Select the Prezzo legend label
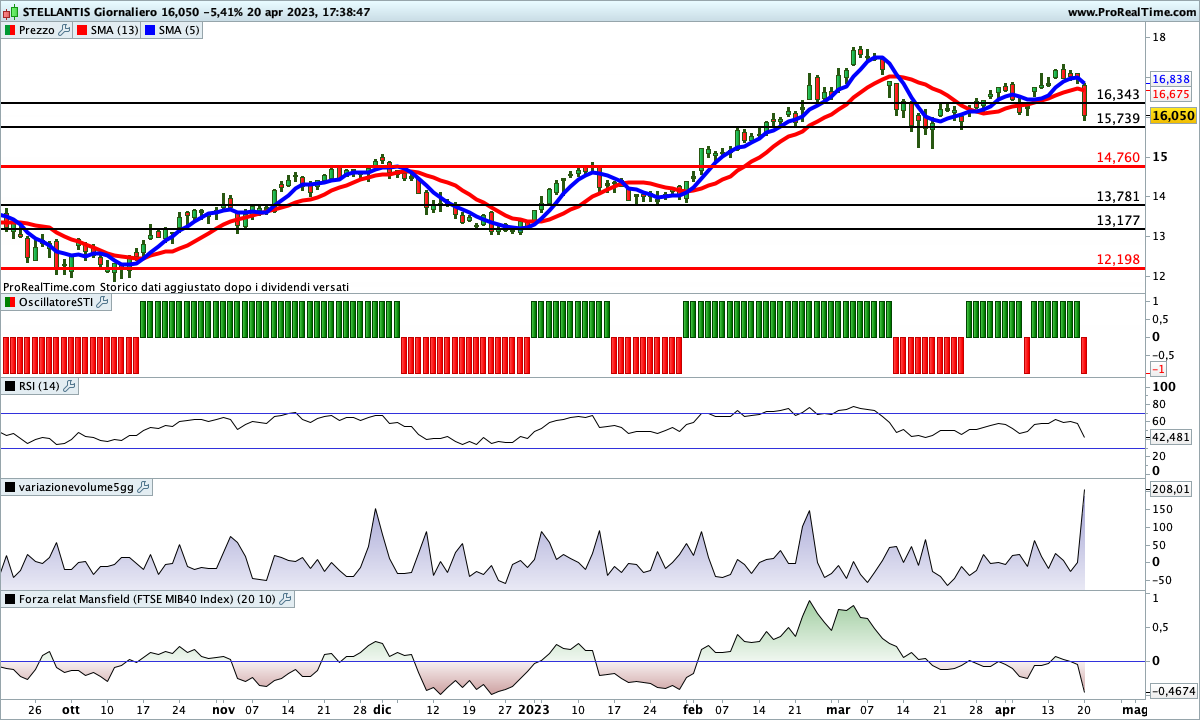The image size is (1200, 720). [37, 30]
